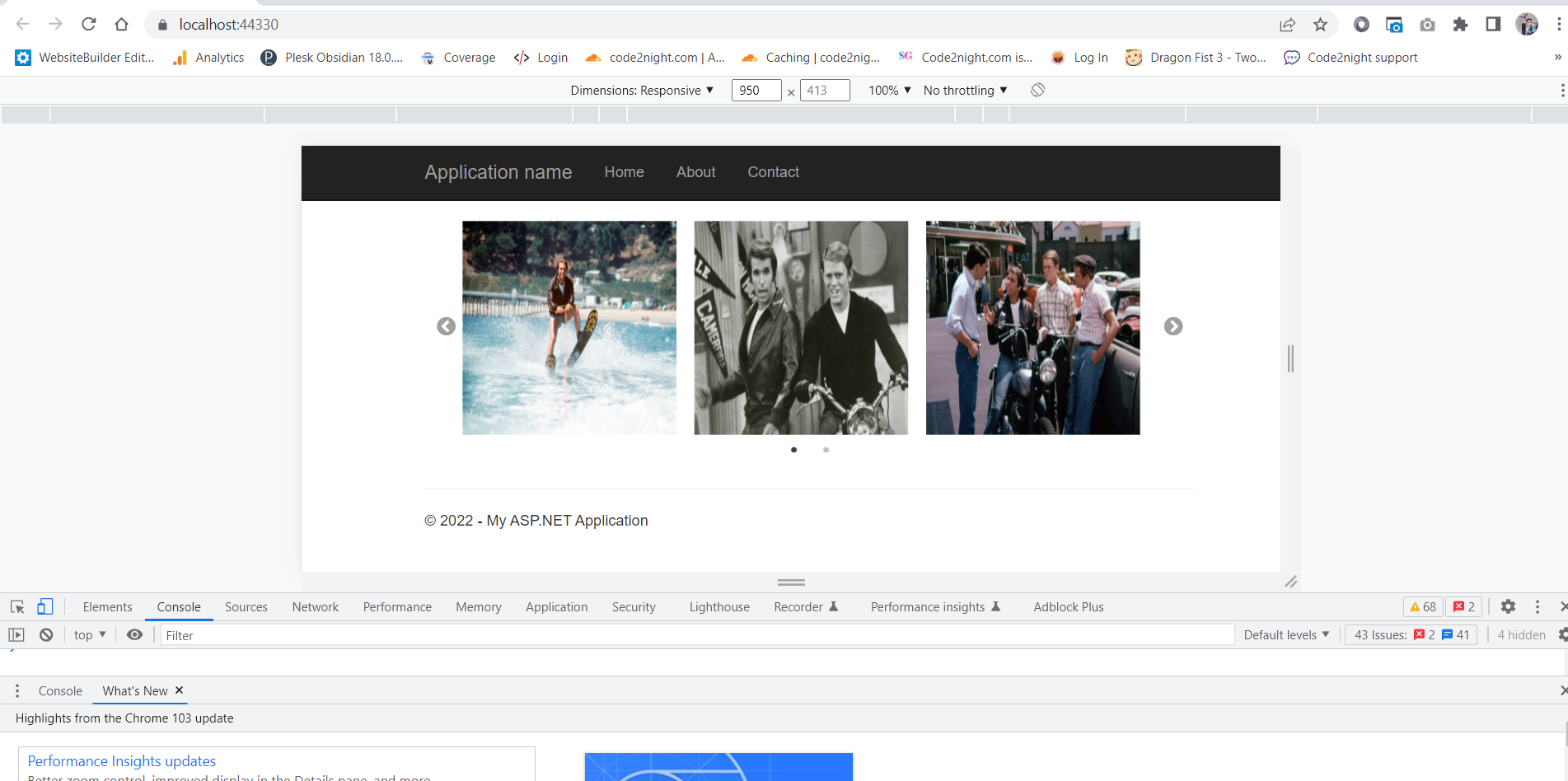
Task: Click the Contact nav link
Action: pos(774,172)
